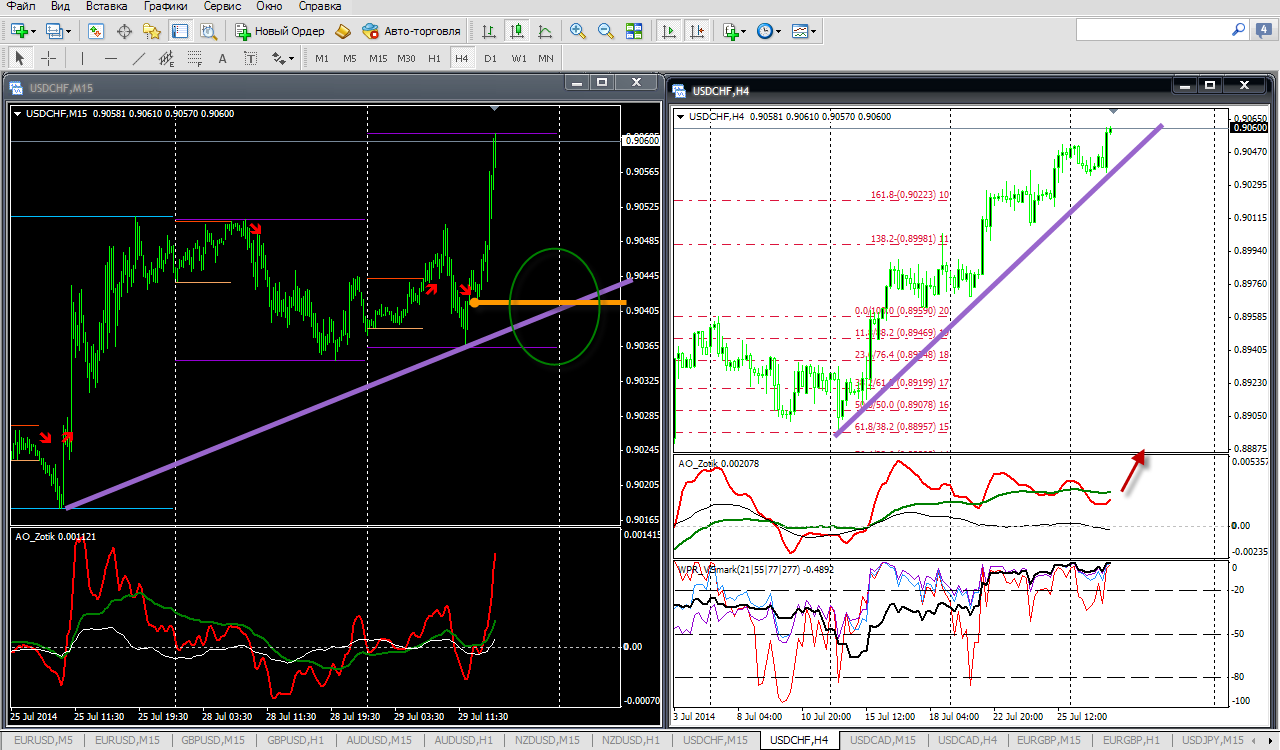Toggle chart auto scroll

click(x=669, y=31)
